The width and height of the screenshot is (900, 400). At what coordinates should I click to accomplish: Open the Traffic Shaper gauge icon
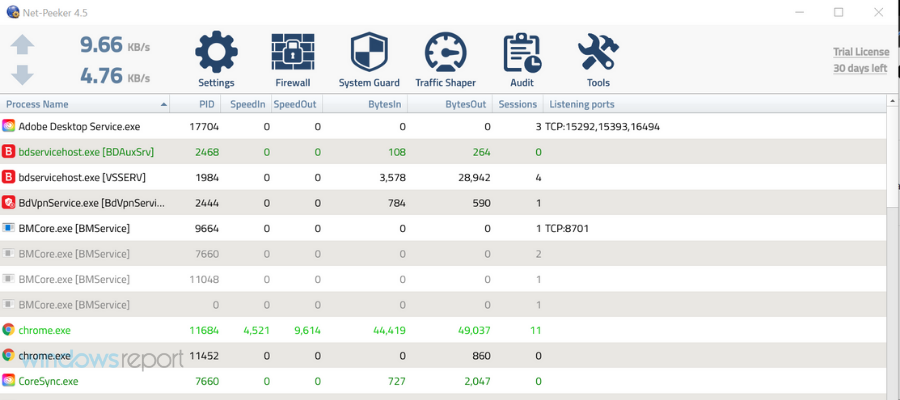point(446,53)
